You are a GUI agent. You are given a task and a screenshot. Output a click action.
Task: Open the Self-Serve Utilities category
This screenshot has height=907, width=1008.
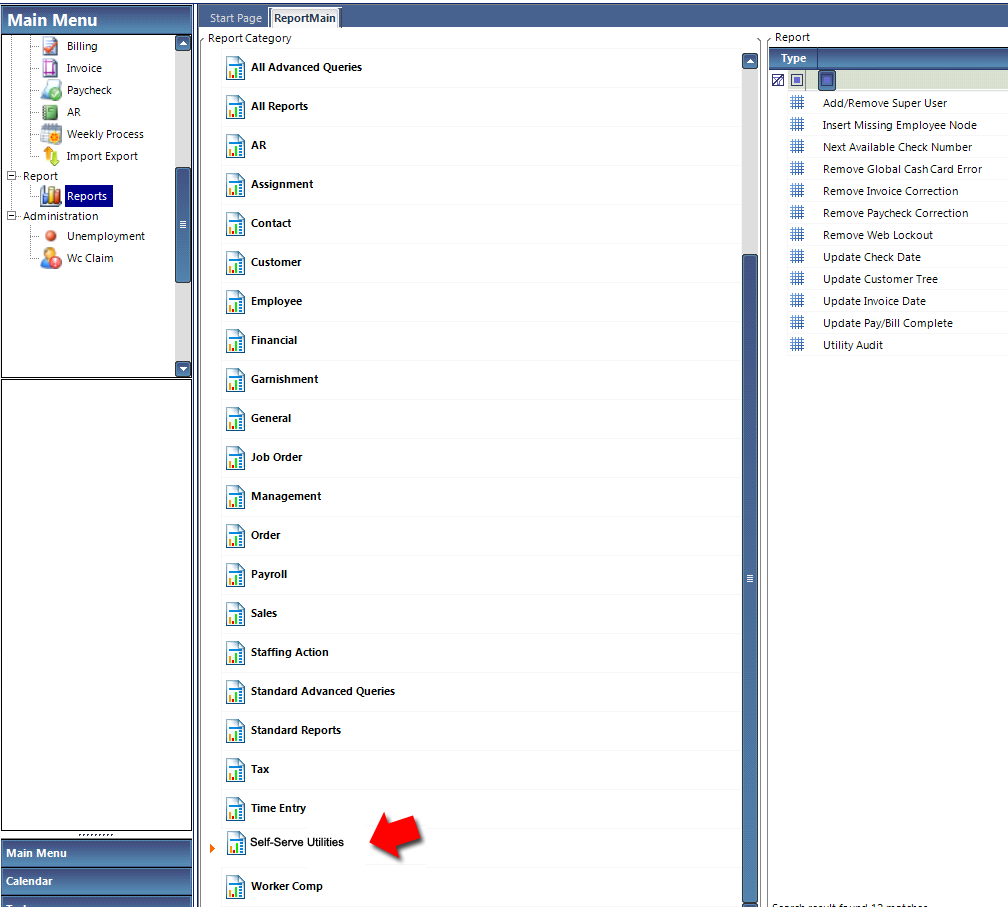(296, 843)
